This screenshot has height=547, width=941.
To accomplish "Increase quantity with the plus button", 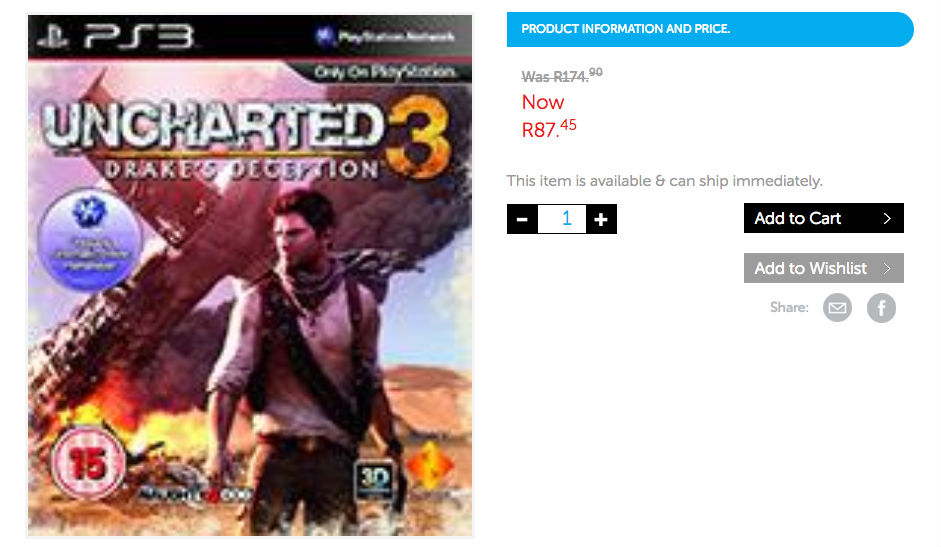I will 601,219.
